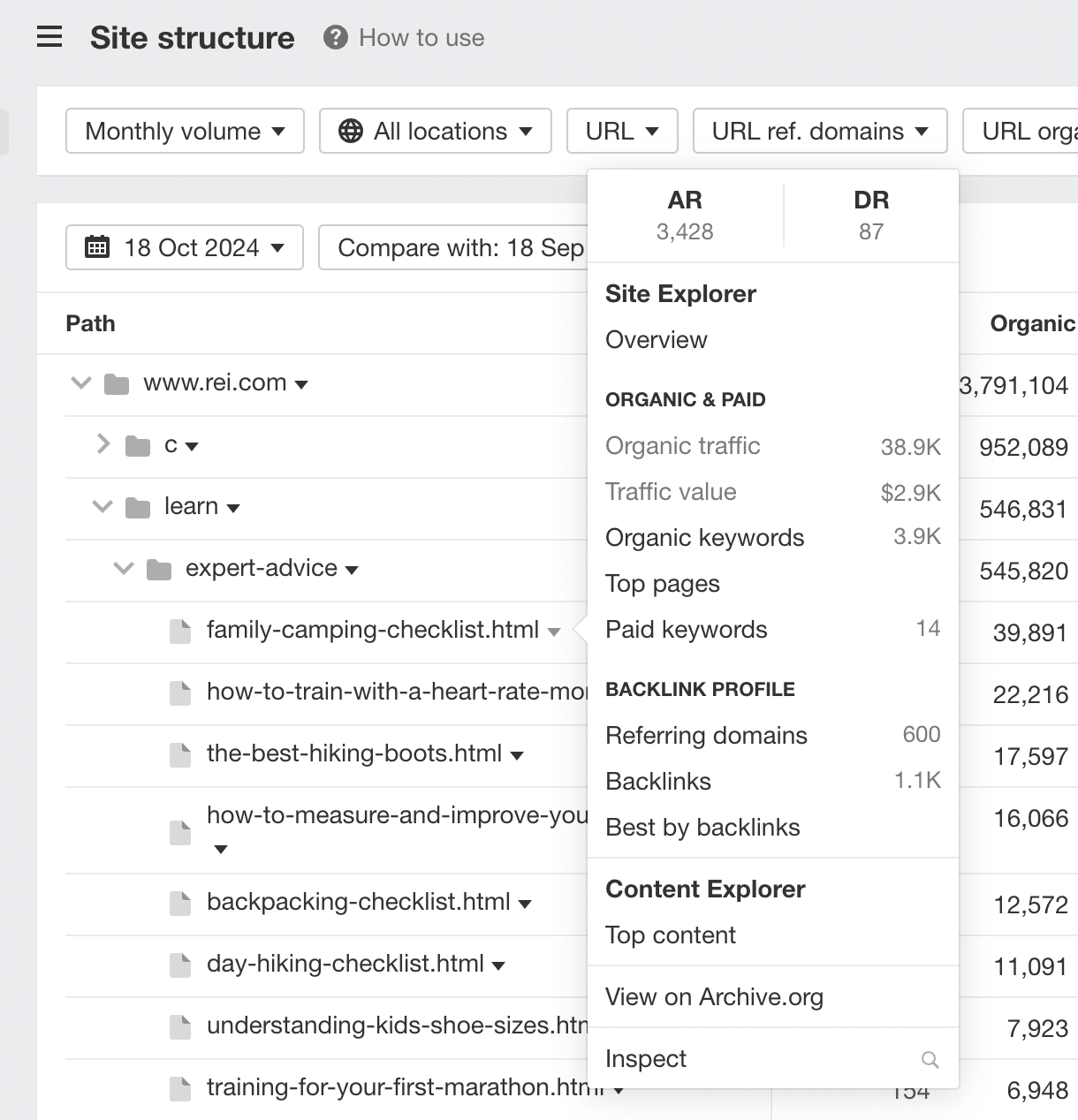Open the caret menu next to expert-advice
Viewport: 1078px width, 1120px height.
coord(352,571)
